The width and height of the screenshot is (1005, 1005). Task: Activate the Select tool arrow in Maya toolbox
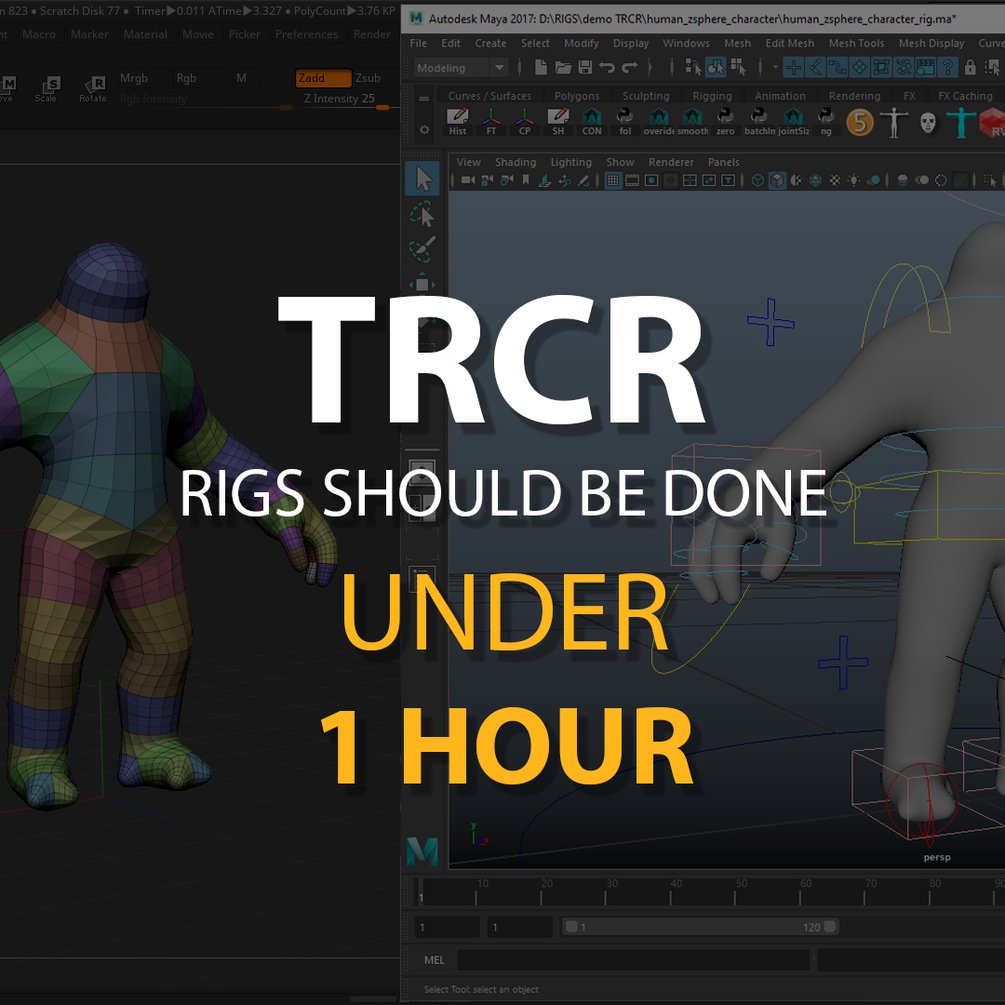click(423, 179)
